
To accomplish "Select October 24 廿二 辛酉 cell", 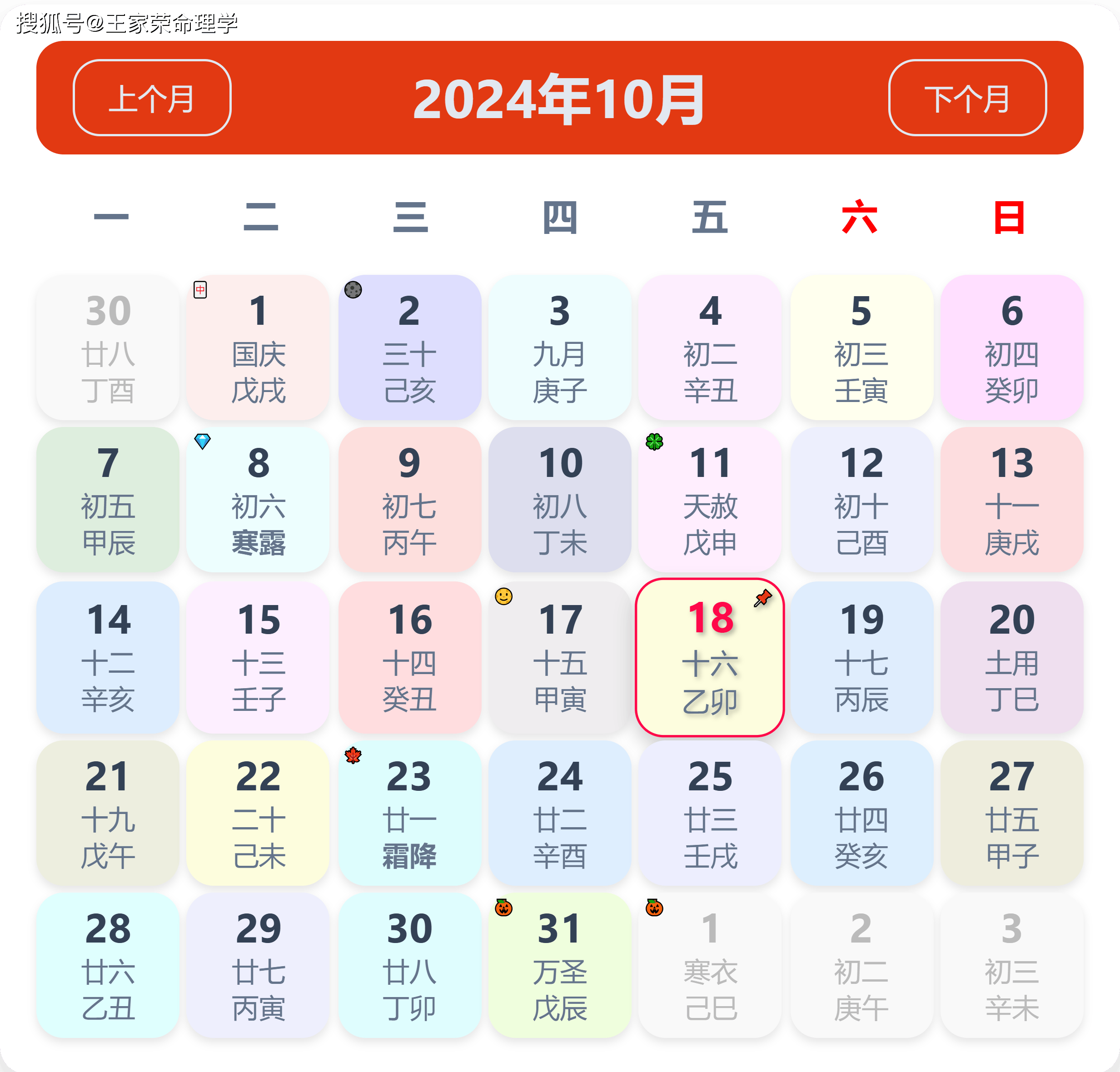I will 560,813.
